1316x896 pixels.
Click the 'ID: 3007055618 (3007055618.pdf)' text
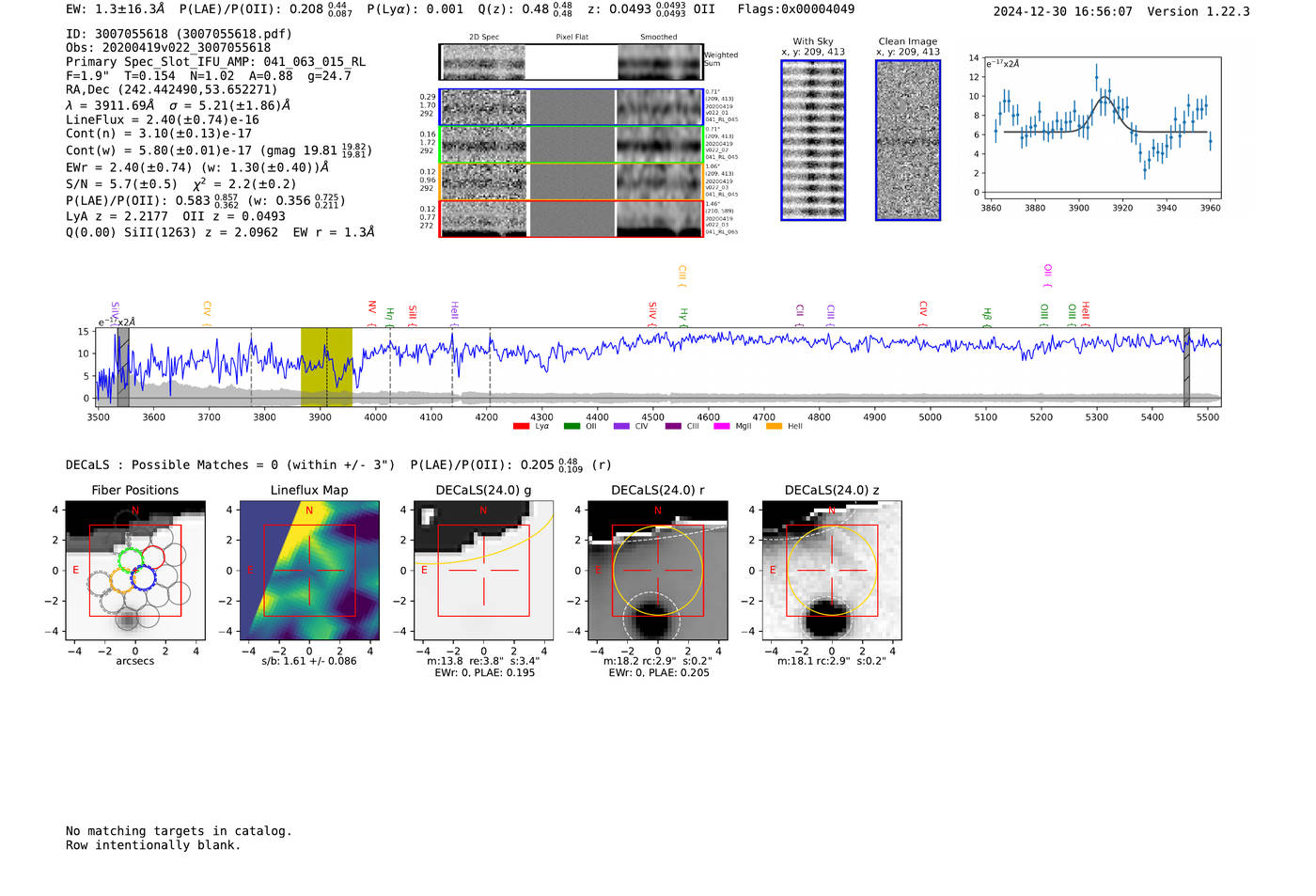[x=179, y=34]
